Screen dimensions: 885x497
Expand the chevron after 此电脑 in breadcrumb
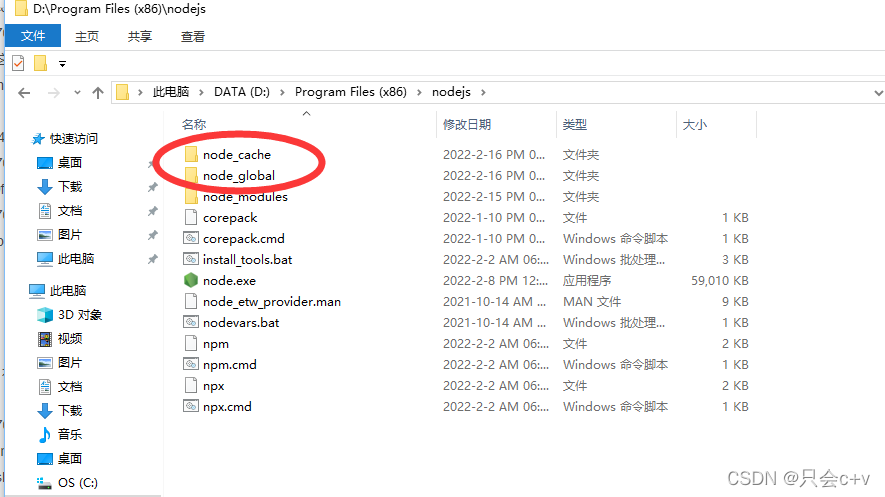201,93
